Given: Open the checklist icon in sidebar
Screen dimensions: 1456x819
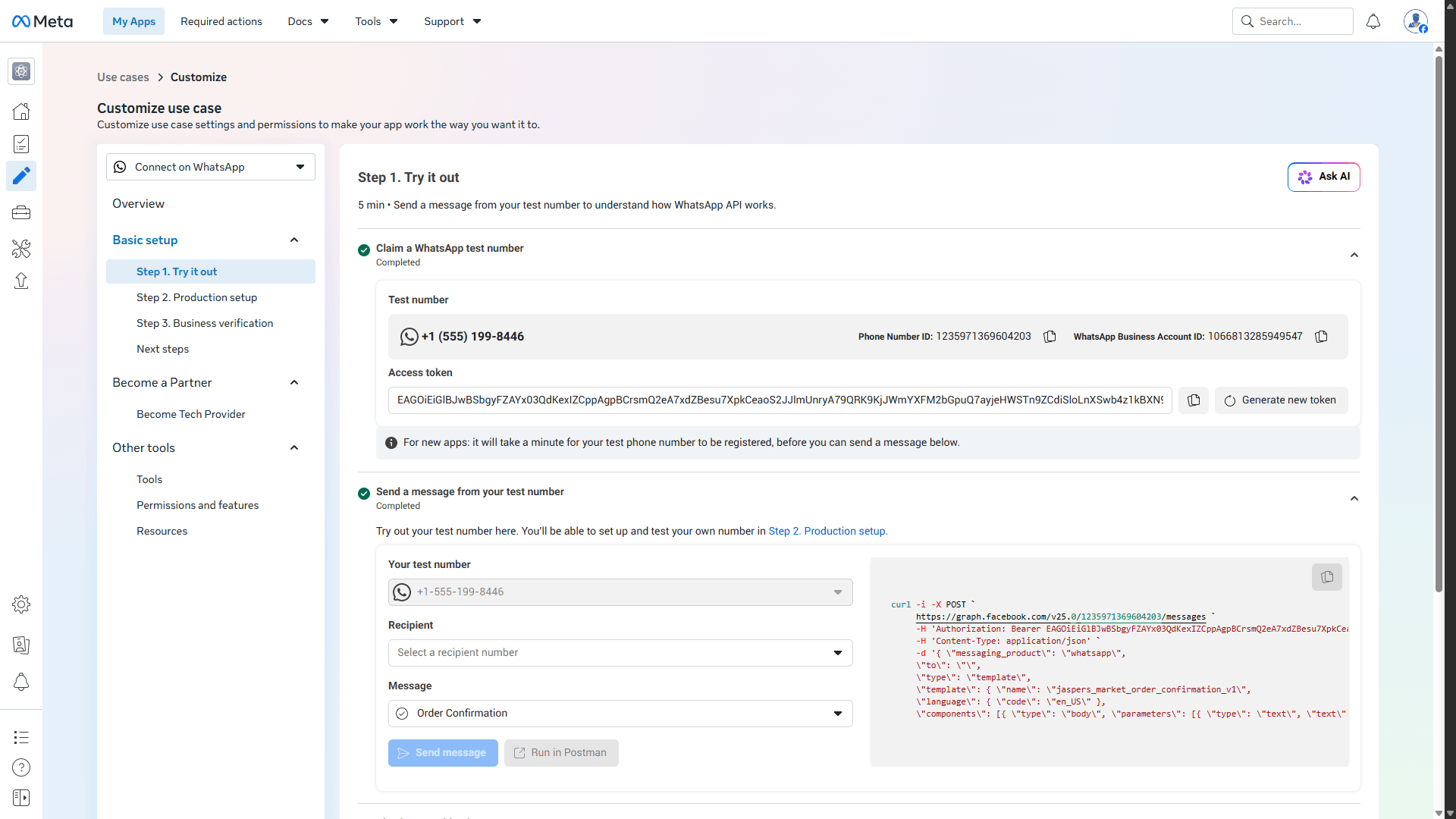Looking at the screenshot, I should click(x=21, y=144).
